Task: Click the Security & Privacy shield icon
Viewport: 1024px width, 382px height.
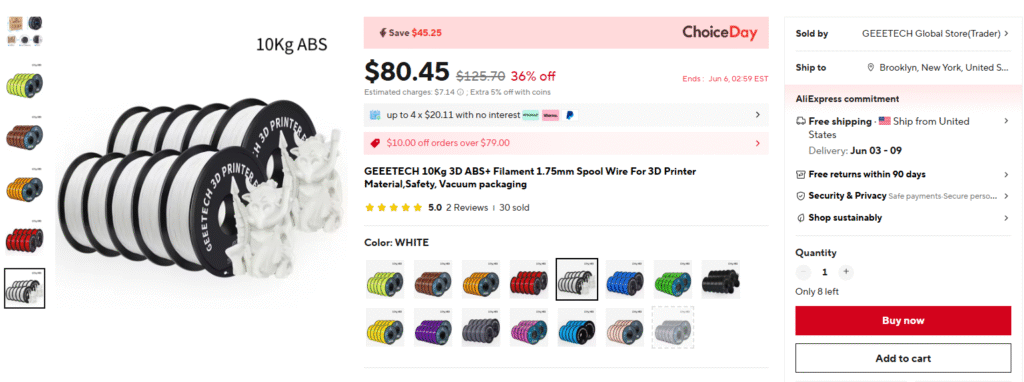Action: coord(801,196)
